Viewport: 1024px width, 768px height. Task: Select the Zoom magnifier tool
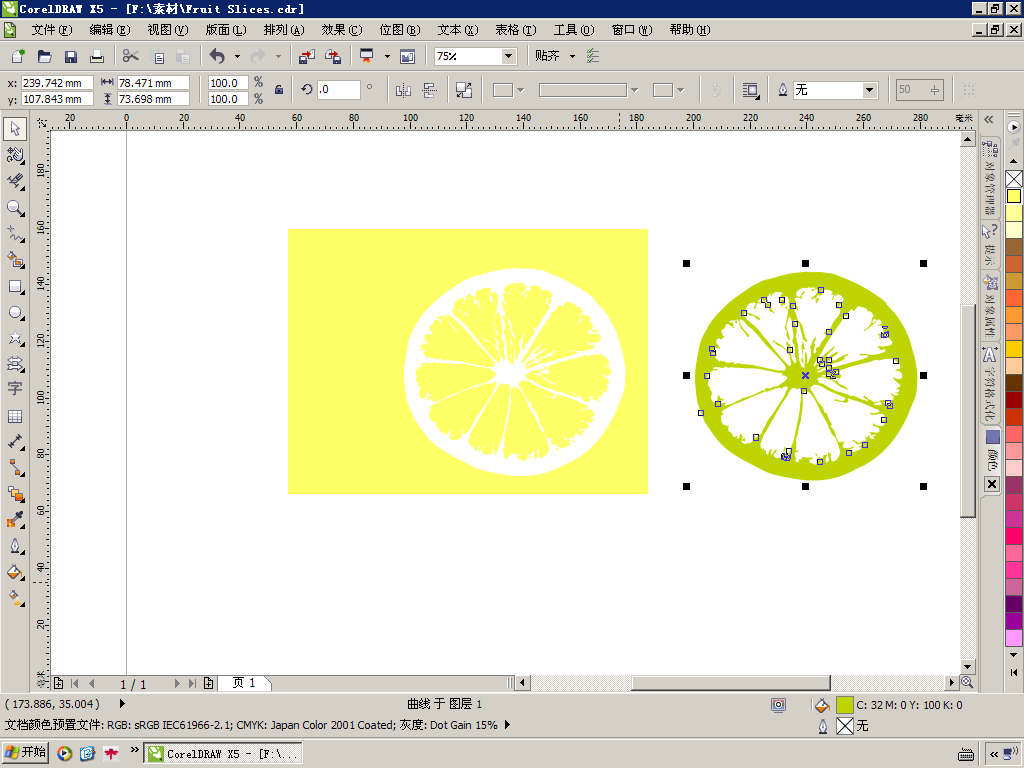[x=14, y=208]
